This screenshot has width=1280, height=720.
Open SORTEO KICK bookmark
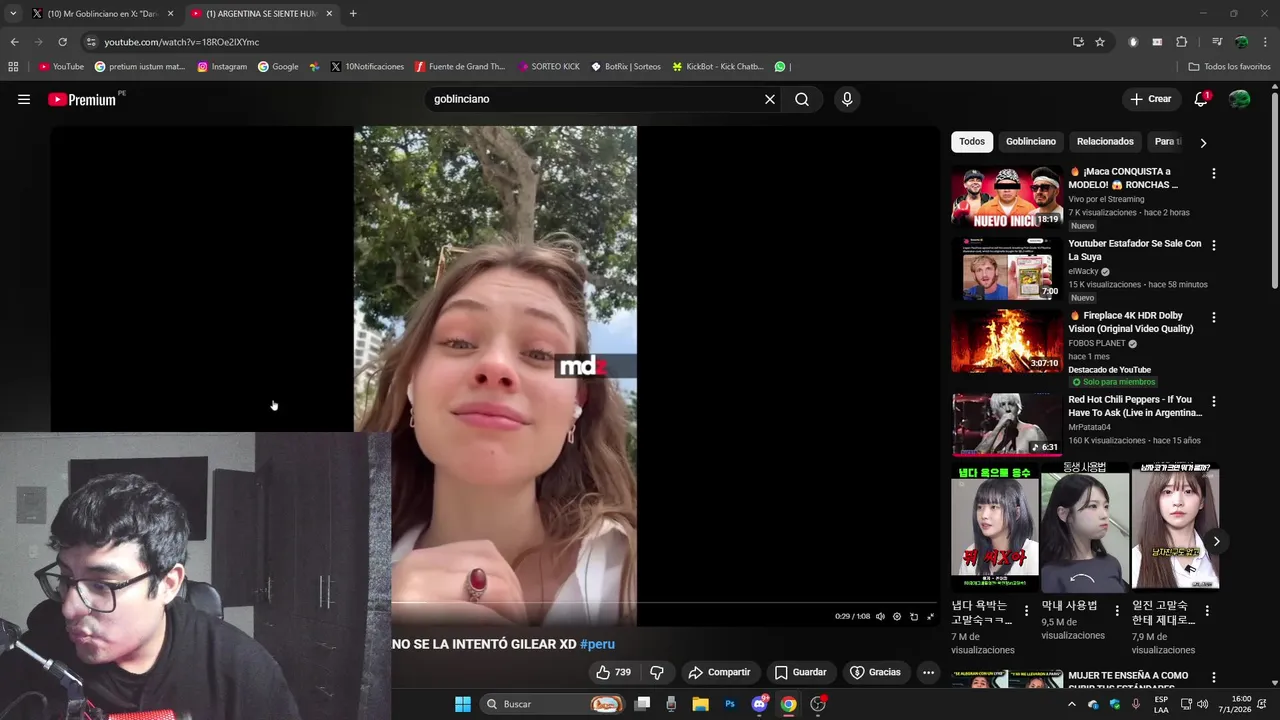point(549,67)
